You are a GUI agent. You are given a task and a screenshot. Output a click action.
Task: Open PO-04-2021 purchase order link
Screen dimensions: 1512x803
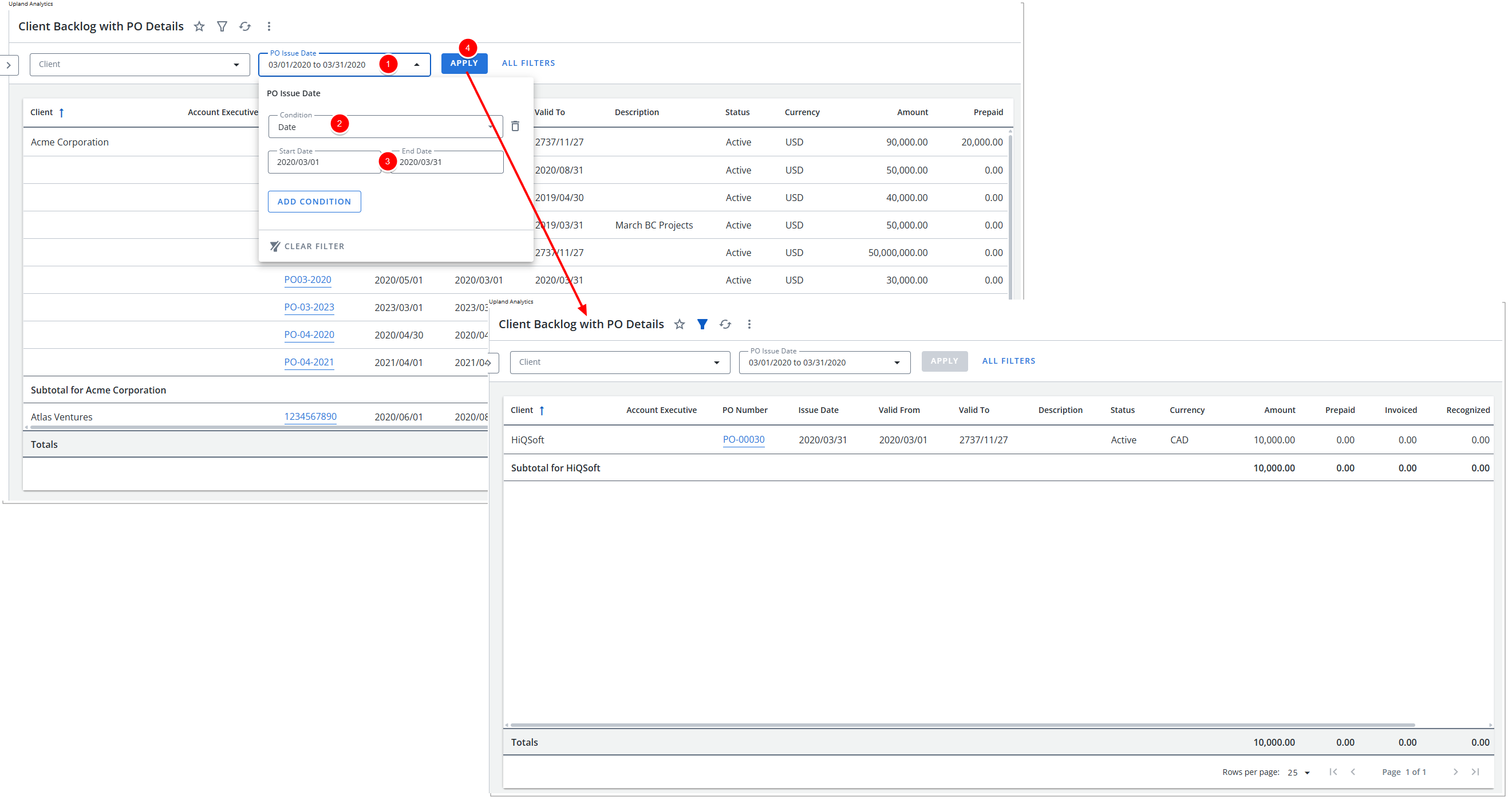[309, 362]
